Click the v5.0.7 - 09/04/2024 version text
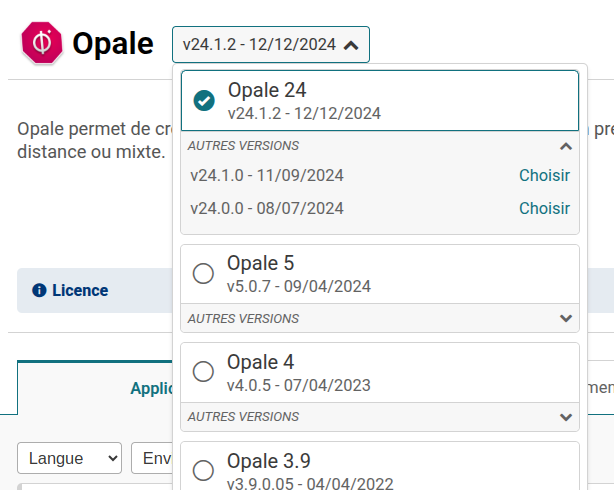Image resolution: width=614 pixels, height=490 pixels. pyautogui.click(x=299, y=286)
